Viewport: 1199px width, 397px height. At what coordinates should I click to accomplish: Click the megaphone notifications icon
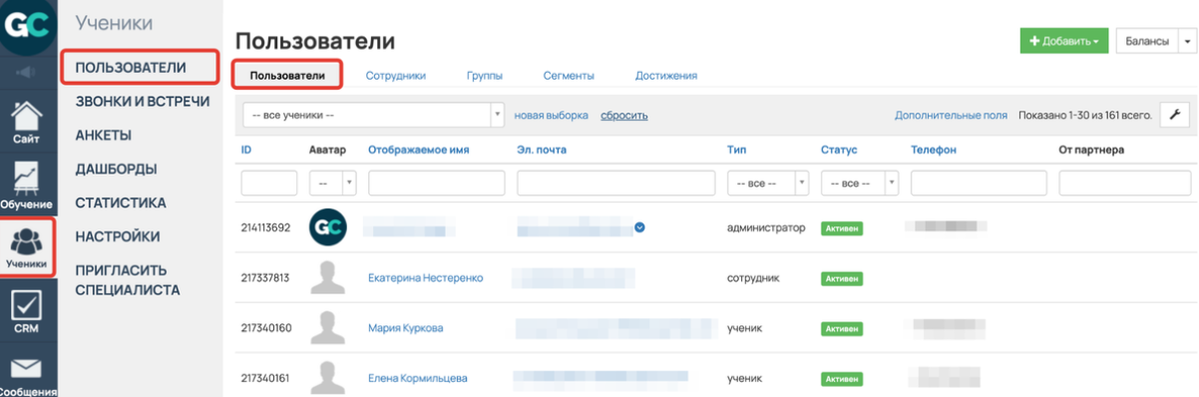(x=27, y=73)
